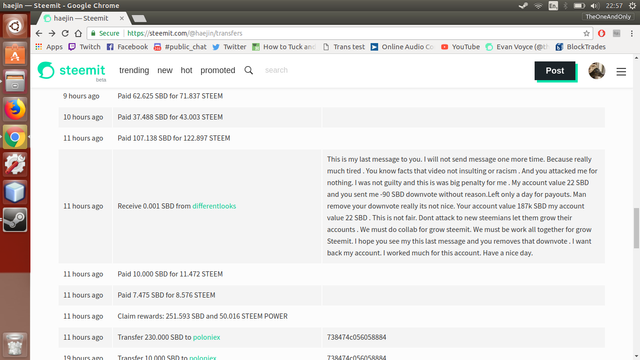Select the Chrome icon in dock
Screen dimensions: 640x360
coord(15,137)
